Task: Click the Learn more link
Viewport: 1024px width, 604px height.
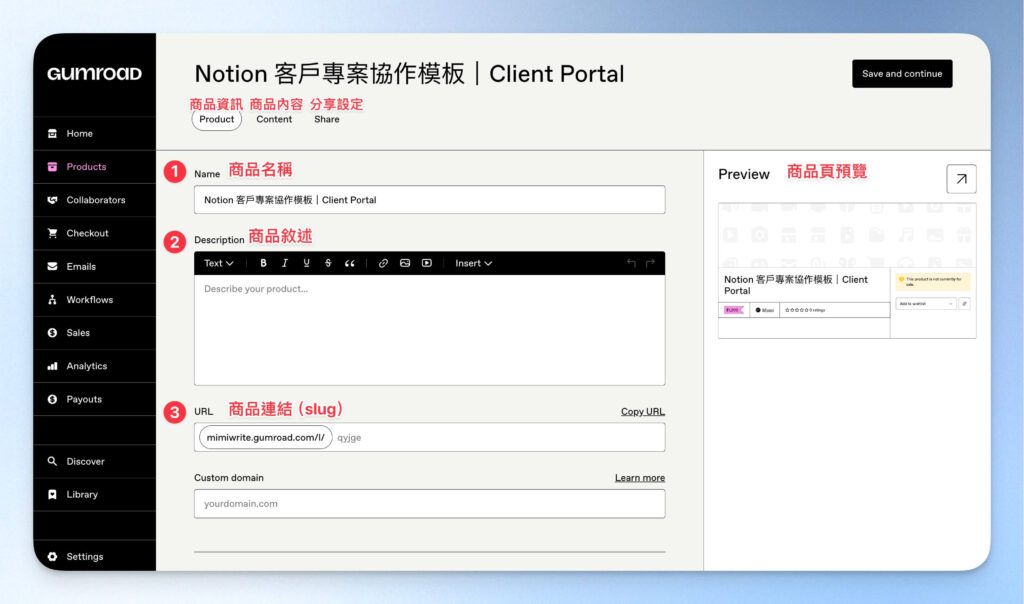Action: tap(640, 478)
